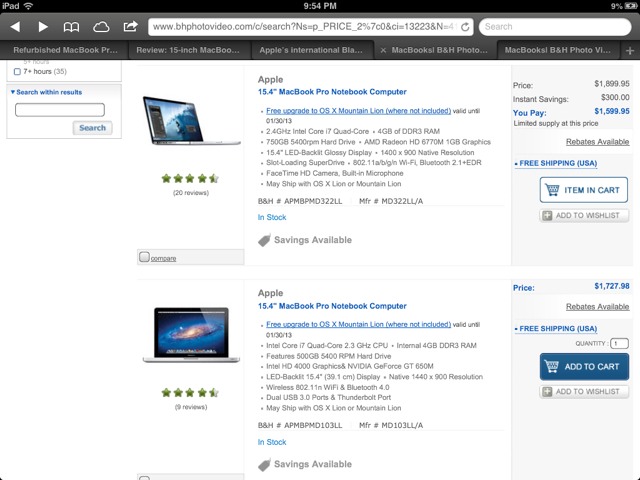640x480 pixels.
Task: Tap the Safari forward arrow
Action: [43, 27]
